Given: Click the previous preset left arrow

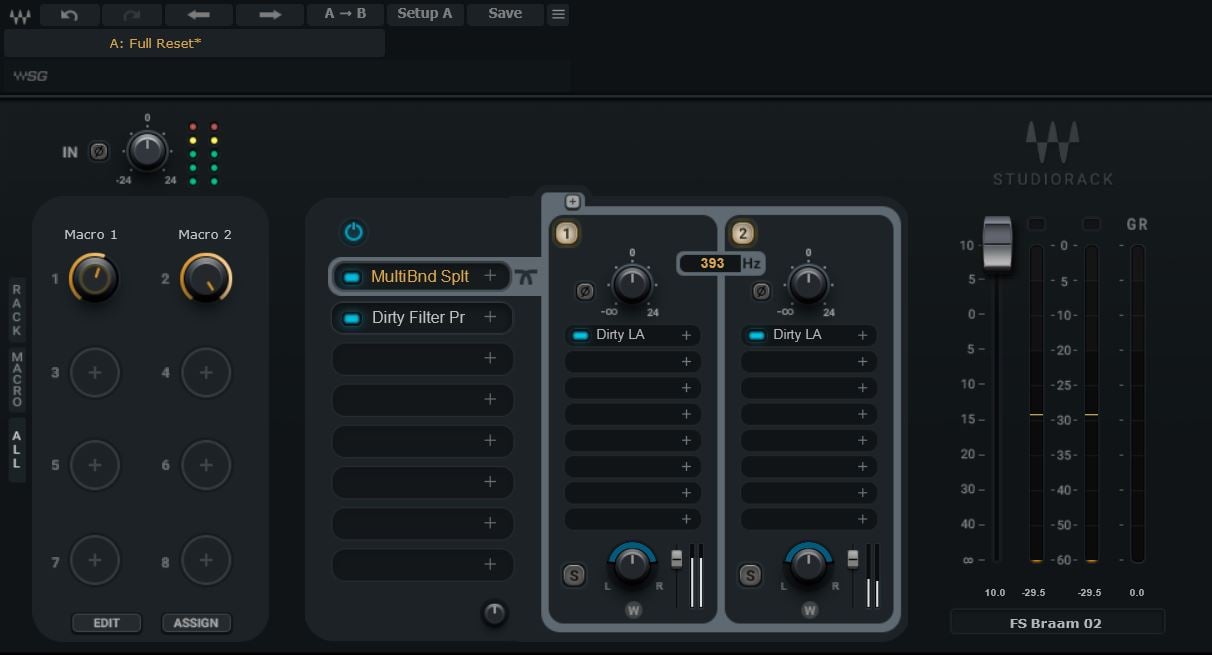Looking at the screenshot, I should [x=198, y=14].
